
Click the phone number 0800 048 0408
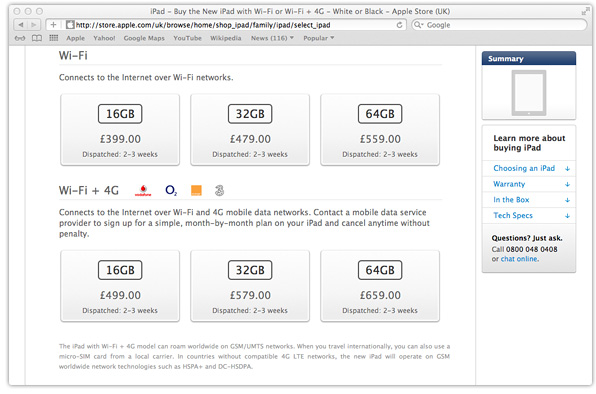(531, 249)
